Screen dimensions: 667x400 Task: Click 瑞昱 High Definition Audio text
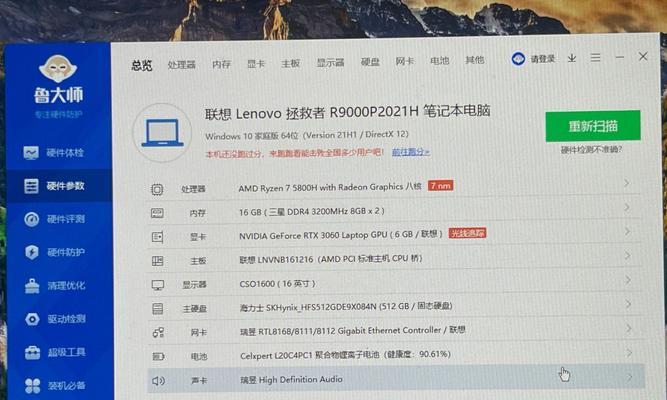point(291,380)
